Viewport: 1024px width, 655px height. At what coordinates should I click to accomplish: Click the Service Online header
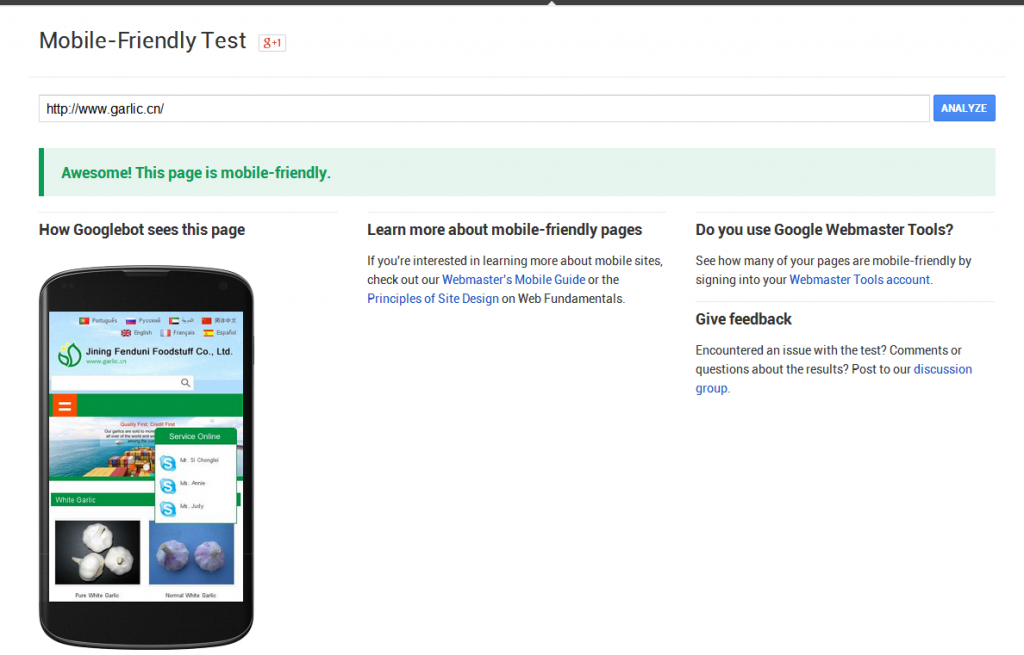point(195,436)
